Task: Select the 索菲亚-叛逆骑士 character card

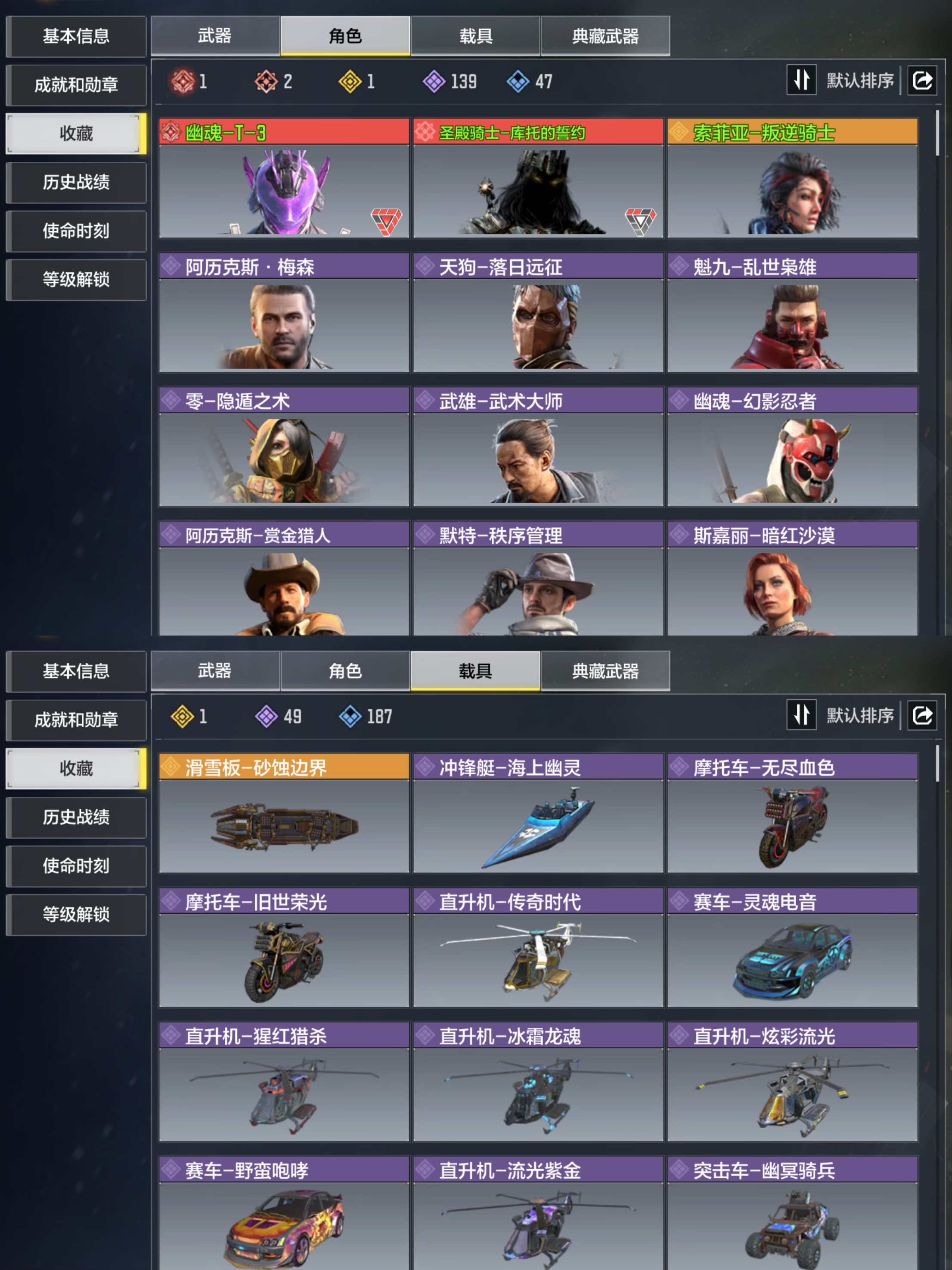Action: pyautogui.click(x=793, y=178)
